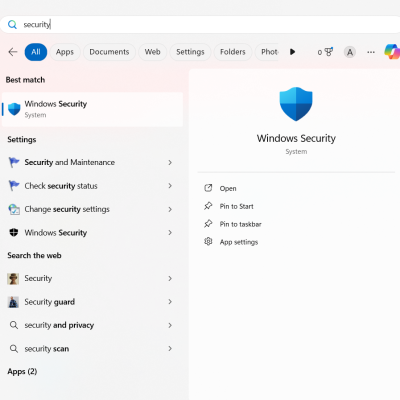Show more filters with the play arrow
This screenshot has height=400, width=400.
click(x=292, y=52)
